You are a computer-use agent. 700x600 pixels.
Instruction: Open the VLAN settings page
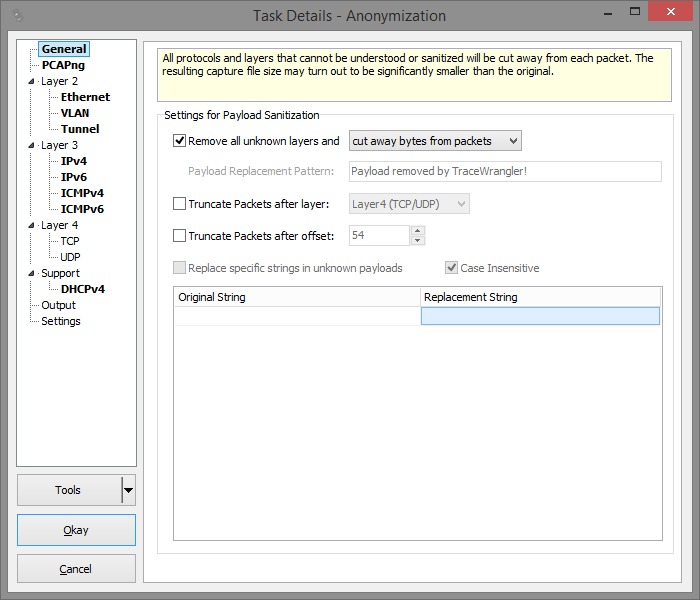pos(75,113)
